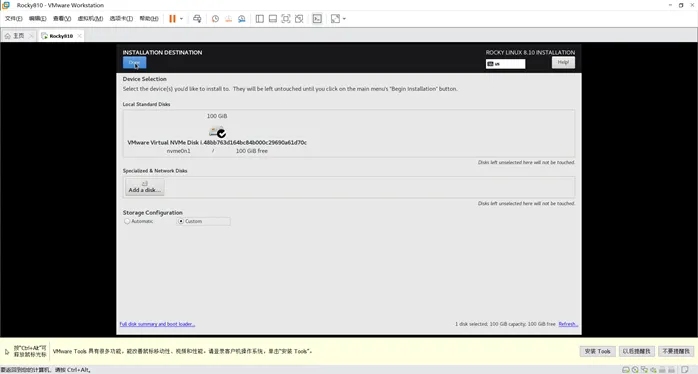698x374 pixels.
Task: Click the '100 GiB' size label above disk
Action: pos(217,116)
